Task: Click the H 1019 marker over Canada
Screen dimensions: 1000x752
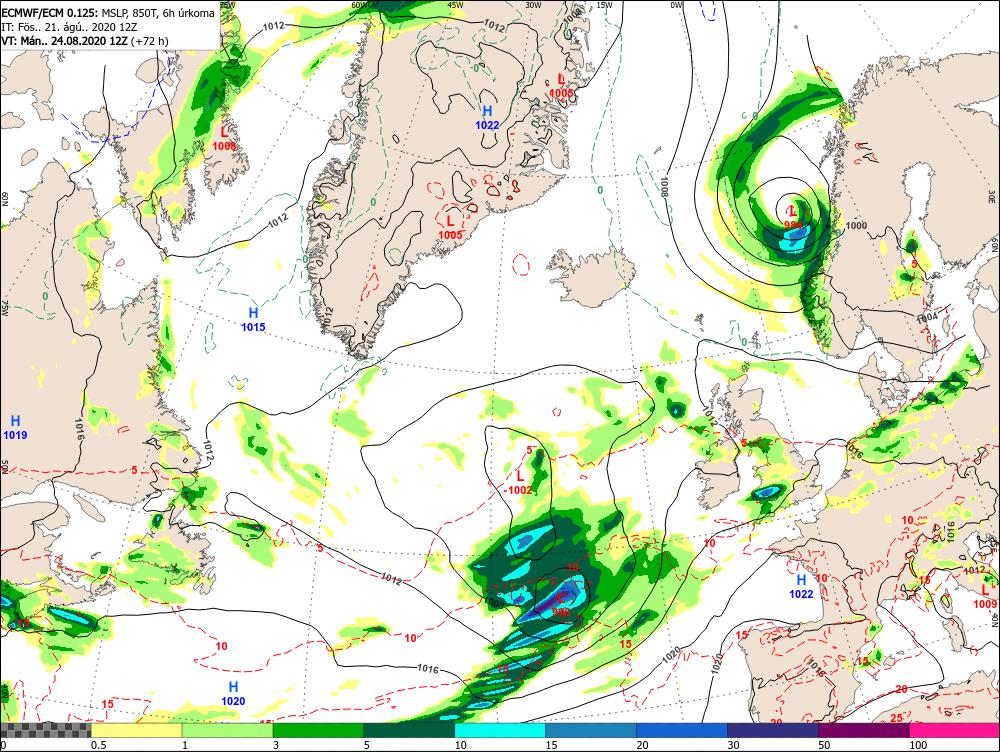Action: click(15, 428)
